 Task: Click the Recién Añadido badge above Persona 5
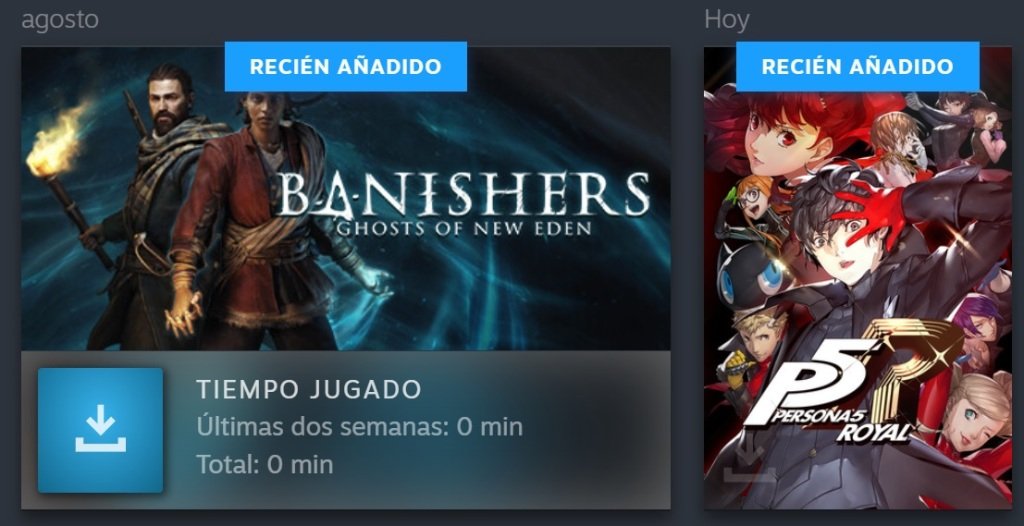[857, 67]
